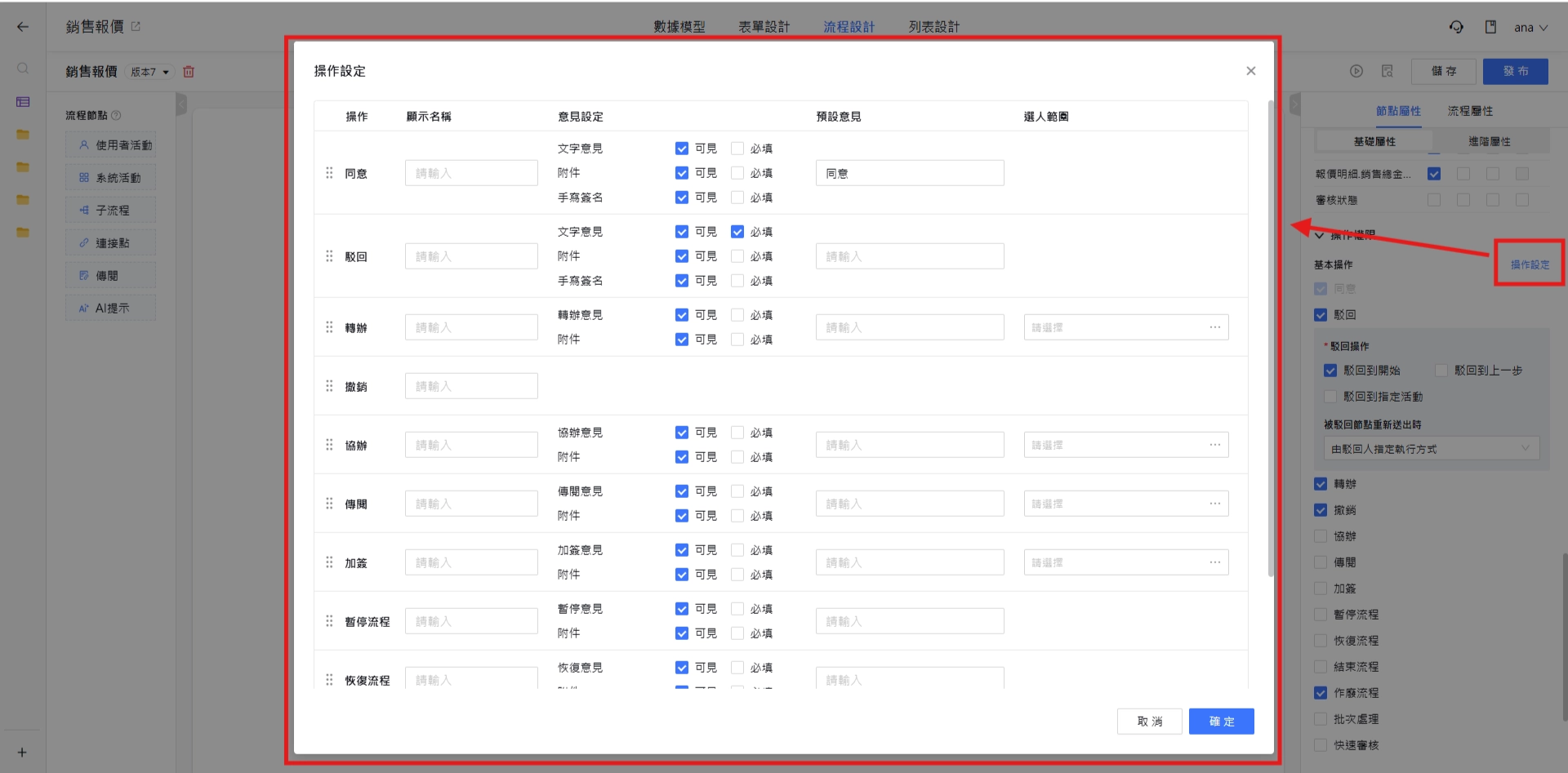Image resolution: width=1568 pixels, height=773 pixels.
Task: Click 同意 顯示名稱 input field
Action: pos(471,173)
